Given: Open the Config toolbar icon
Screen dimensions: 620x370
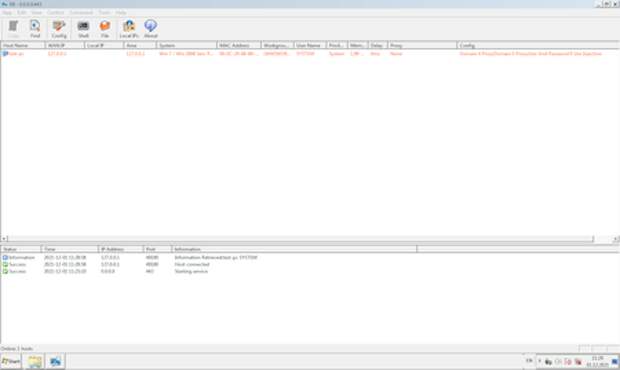Looking at the screenshot, I should click(x=59, y=29).
